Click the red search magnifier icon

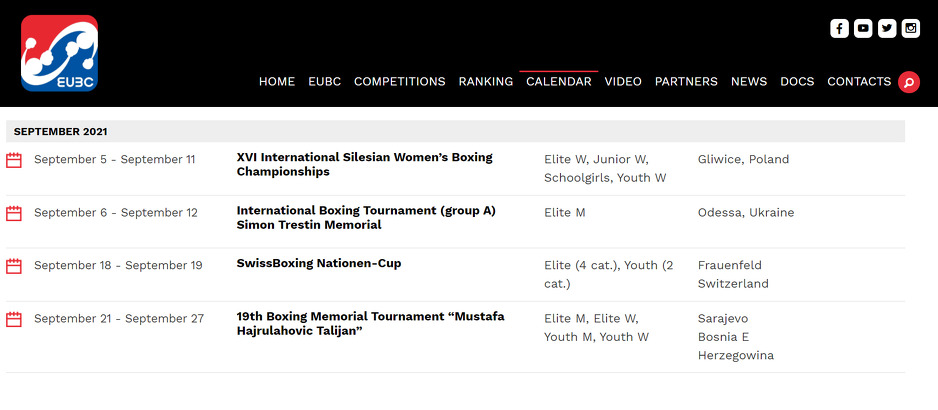tap(908, 82)
